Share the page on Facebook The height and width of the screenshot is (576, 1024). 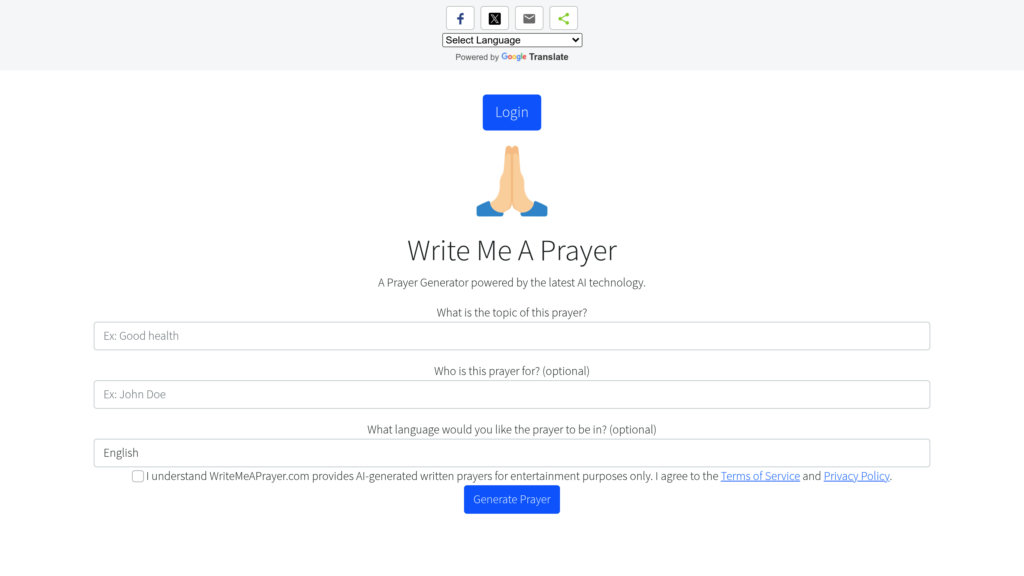pos(460,17)
